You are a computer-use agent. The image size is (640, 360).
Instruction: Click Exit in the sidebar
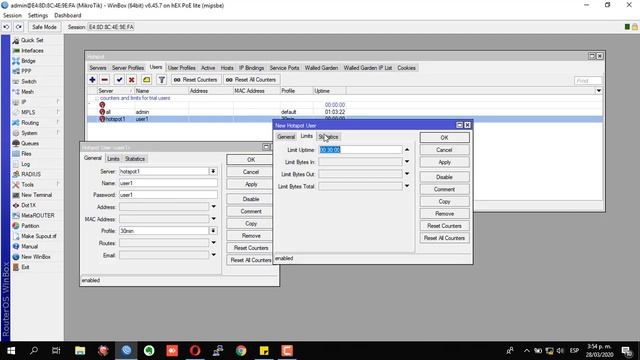coord(25,267)
